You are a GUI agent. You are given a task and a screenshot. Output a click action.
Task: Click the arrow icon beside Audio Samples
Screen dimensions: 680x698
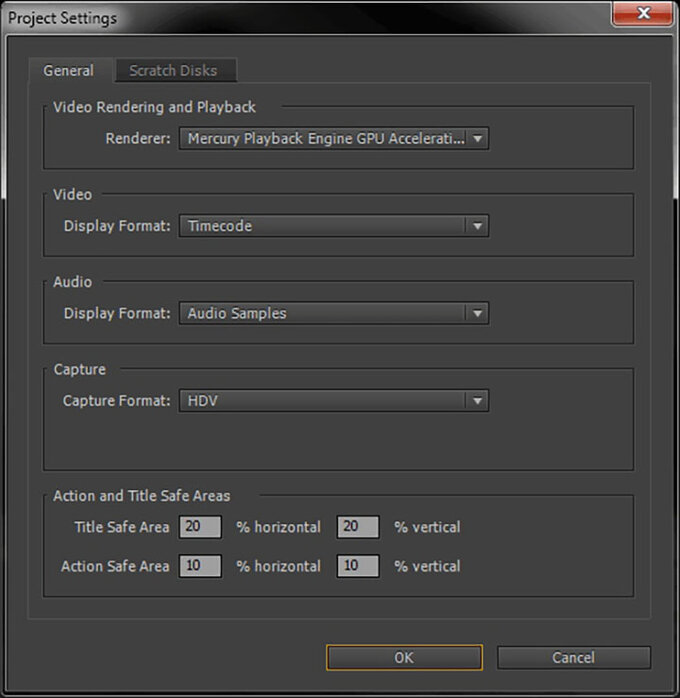478,314
